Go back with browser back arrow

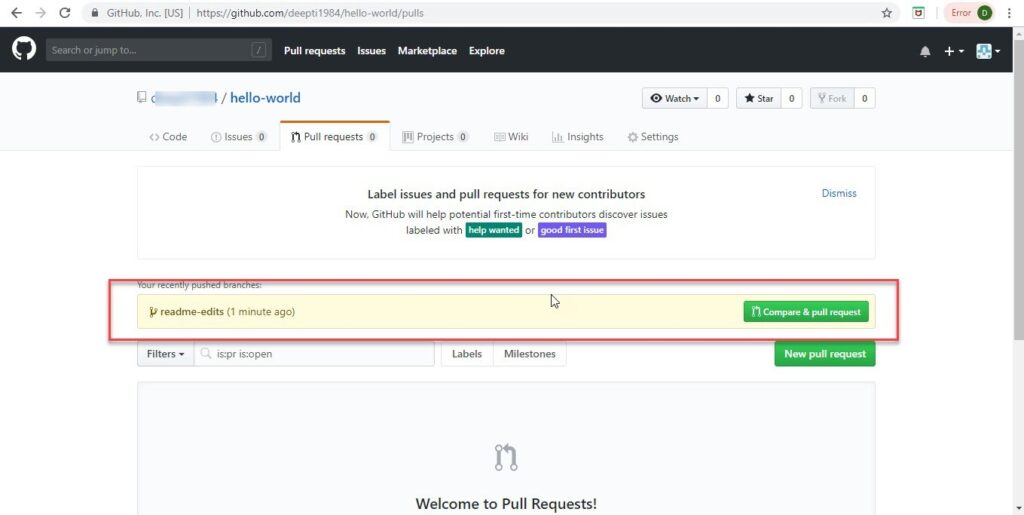coord(16,13)
